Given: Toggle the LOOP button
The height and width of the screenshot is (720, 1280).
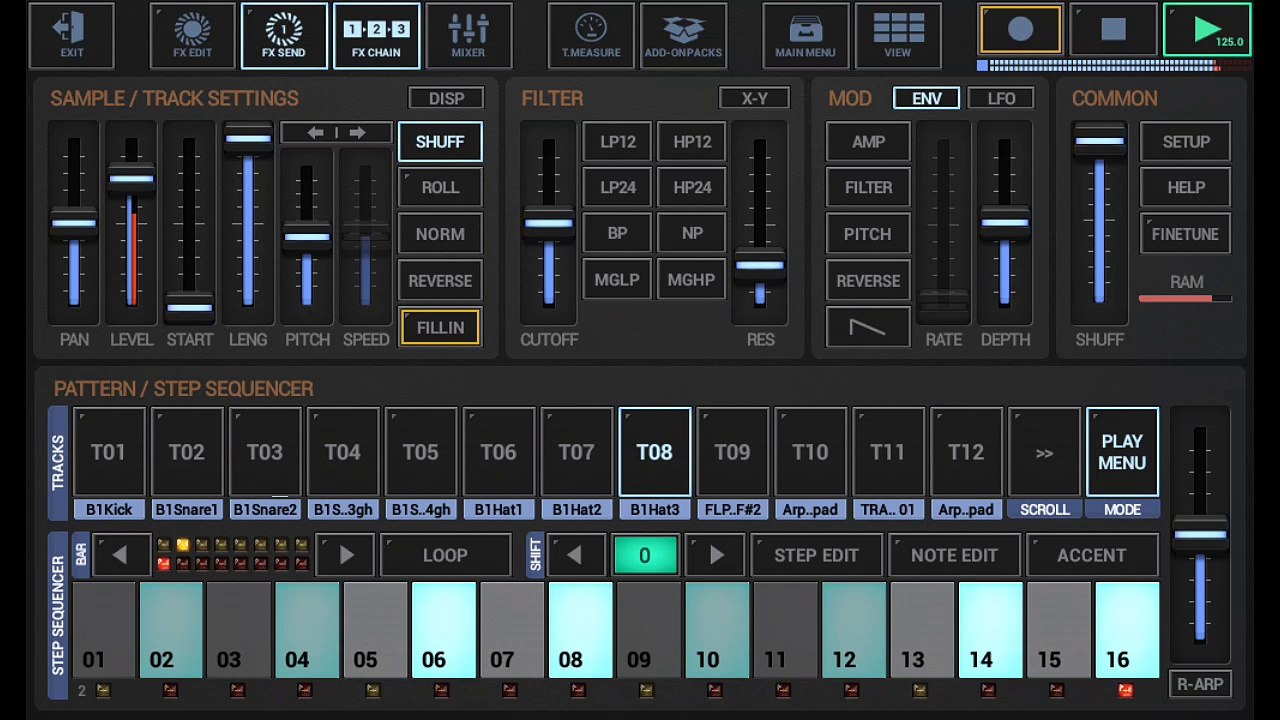Looking at the screenshot, I should point(445,555).
